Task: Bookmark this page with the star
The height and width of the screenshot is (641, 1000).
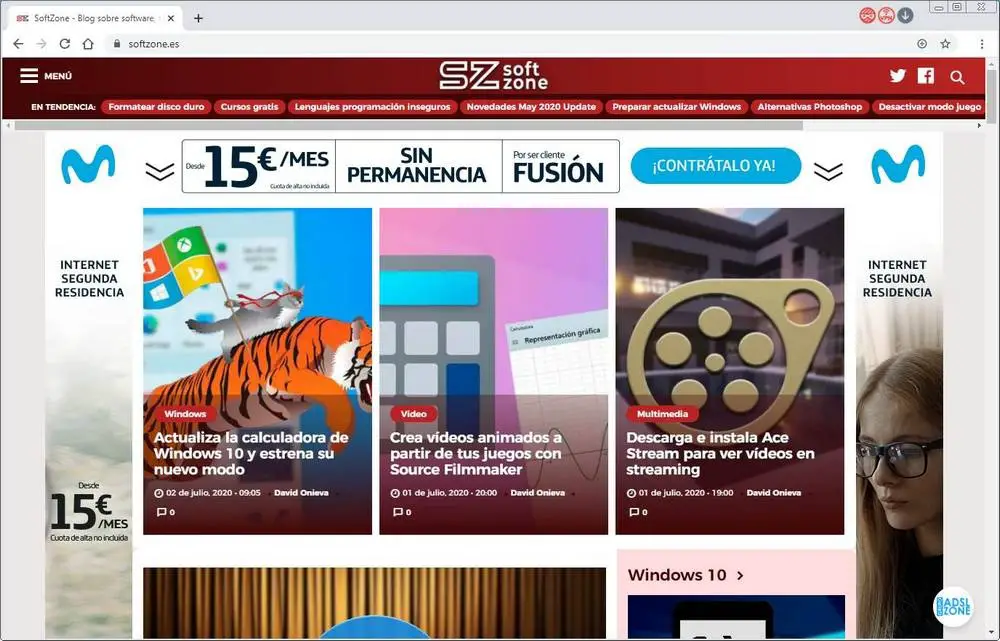Action: pyautogui.click(x=945, y=43)
